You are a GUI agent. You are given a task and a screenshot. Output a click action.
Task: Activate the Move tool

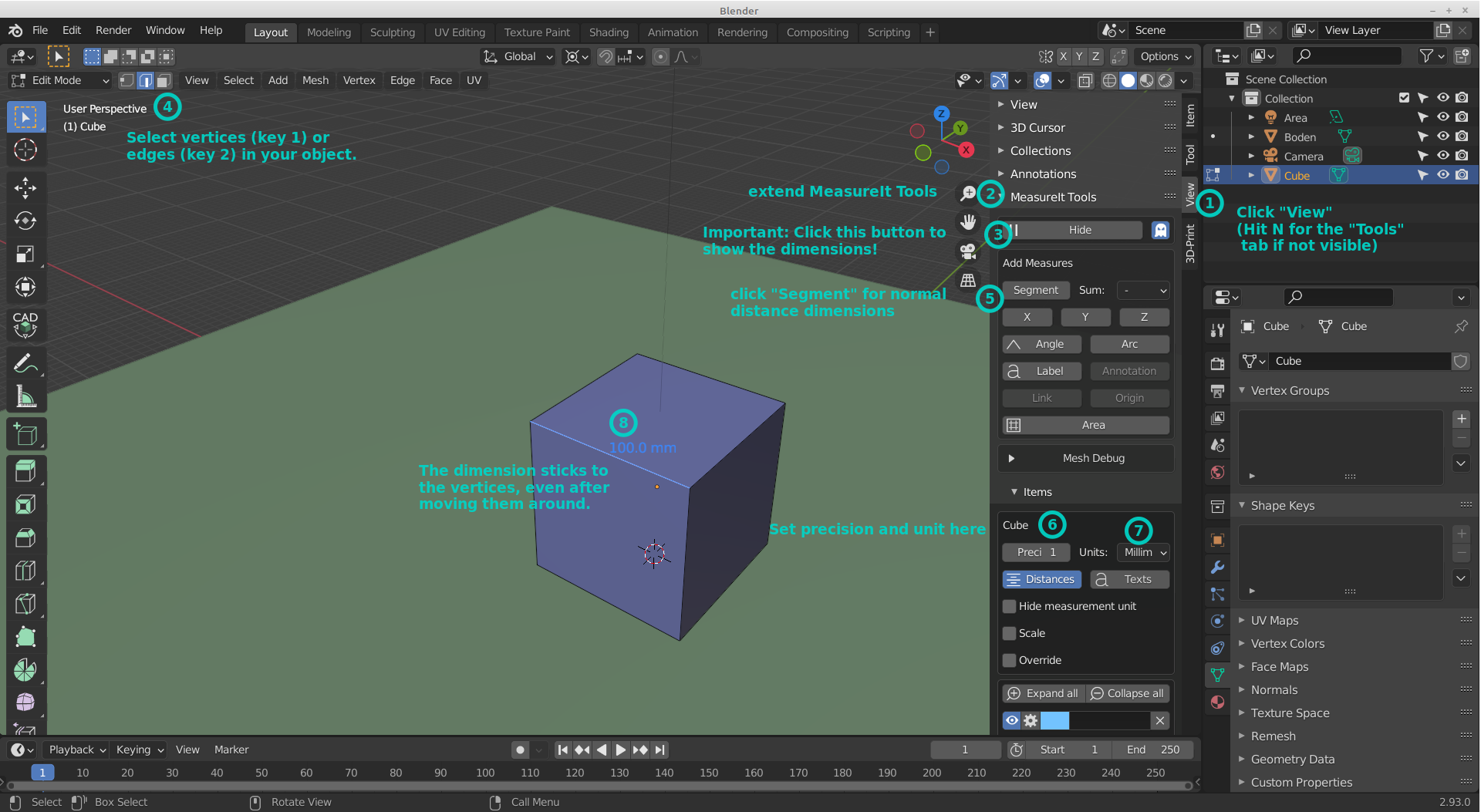(25, 188)
